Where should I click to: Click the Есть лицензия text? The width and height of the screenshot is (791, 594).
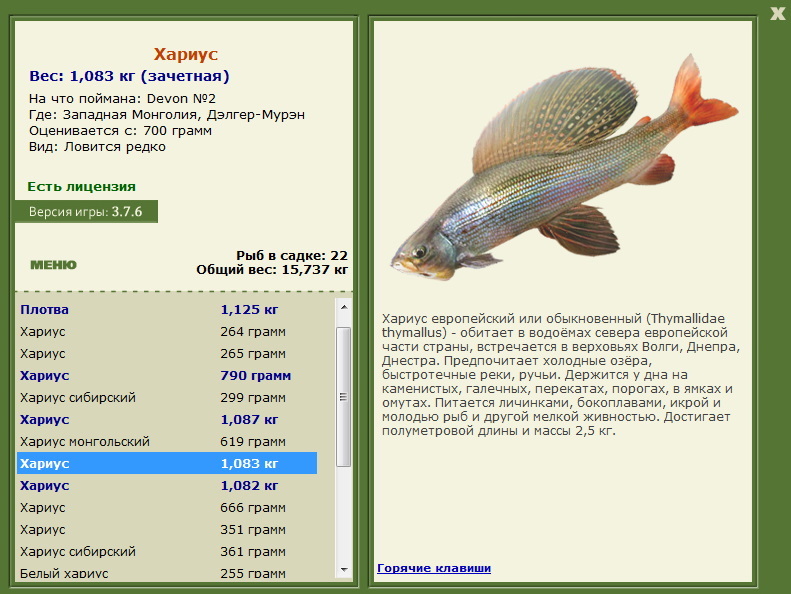click(x=81, y=187)
